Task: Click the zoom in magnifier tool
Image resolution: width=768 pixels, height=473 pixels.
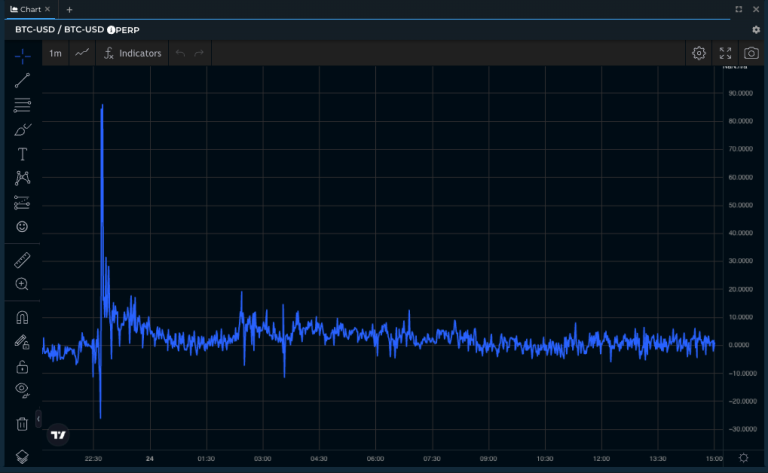Action: (22, 285)
